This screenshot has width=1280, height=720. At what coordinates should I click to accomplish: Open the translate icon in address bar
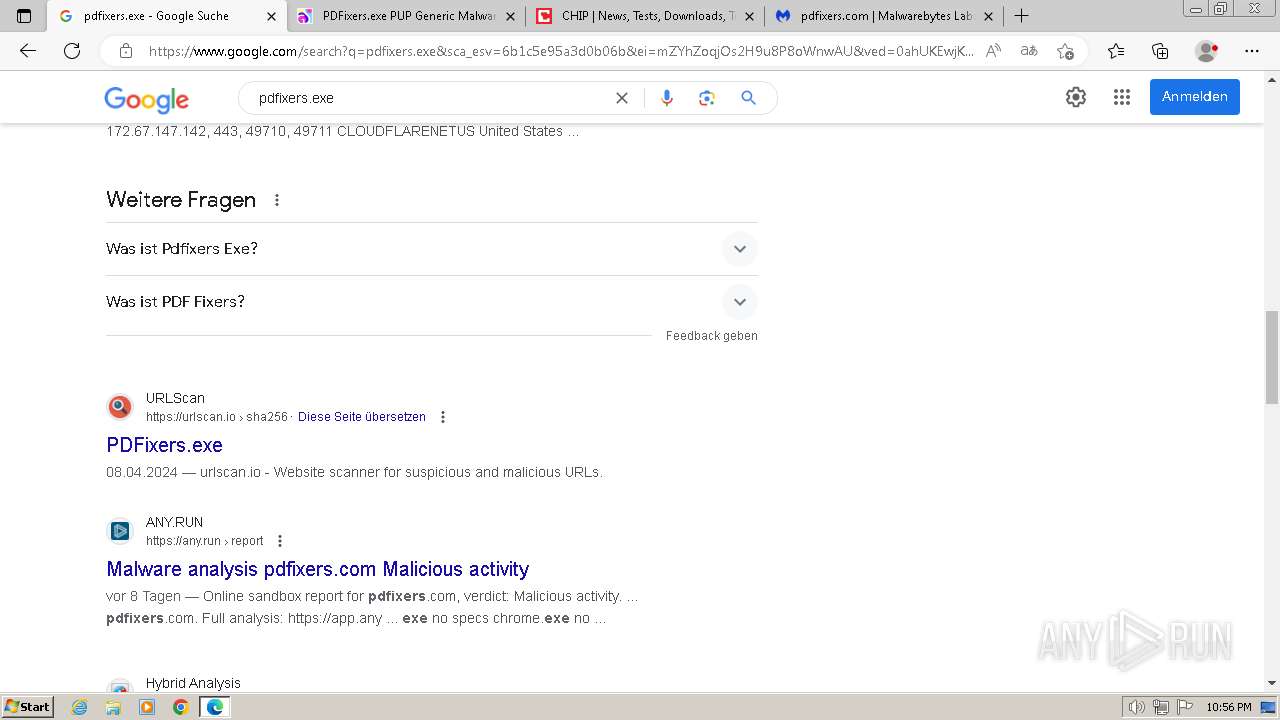(x=1029, y=51)
